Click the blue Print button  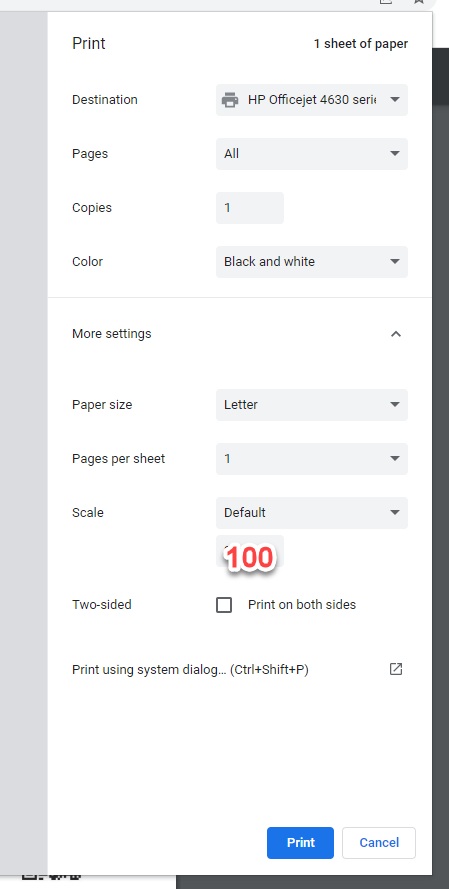[300, 843]
